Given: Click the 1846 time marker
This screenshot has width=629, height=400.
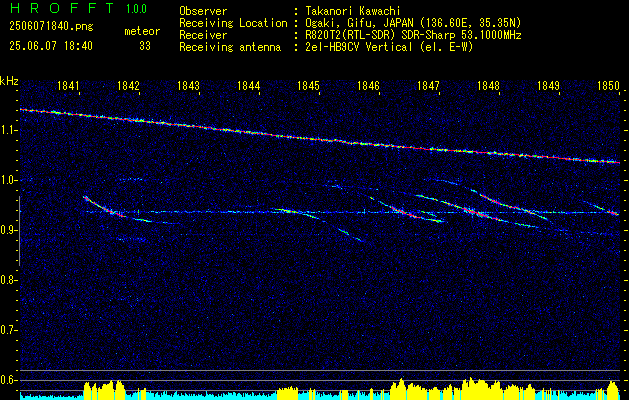Looking at the screenshot, I should pos(368,86).
